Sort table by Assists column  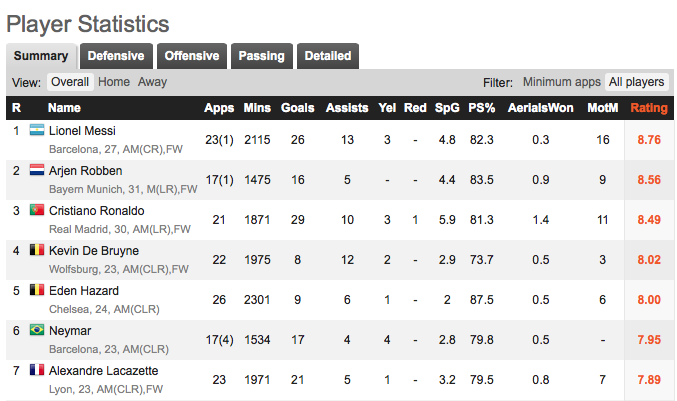pos(347,108)
